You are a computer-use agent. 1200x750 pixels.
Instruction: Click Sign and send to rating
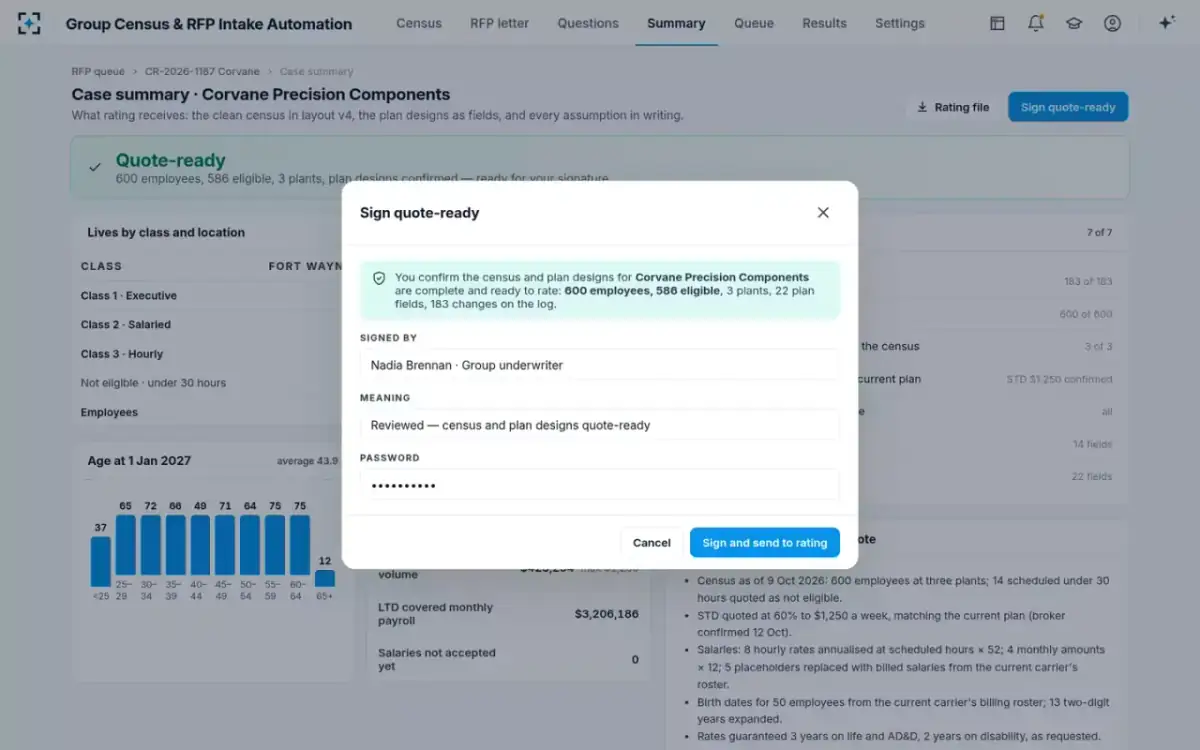point(765,542)
